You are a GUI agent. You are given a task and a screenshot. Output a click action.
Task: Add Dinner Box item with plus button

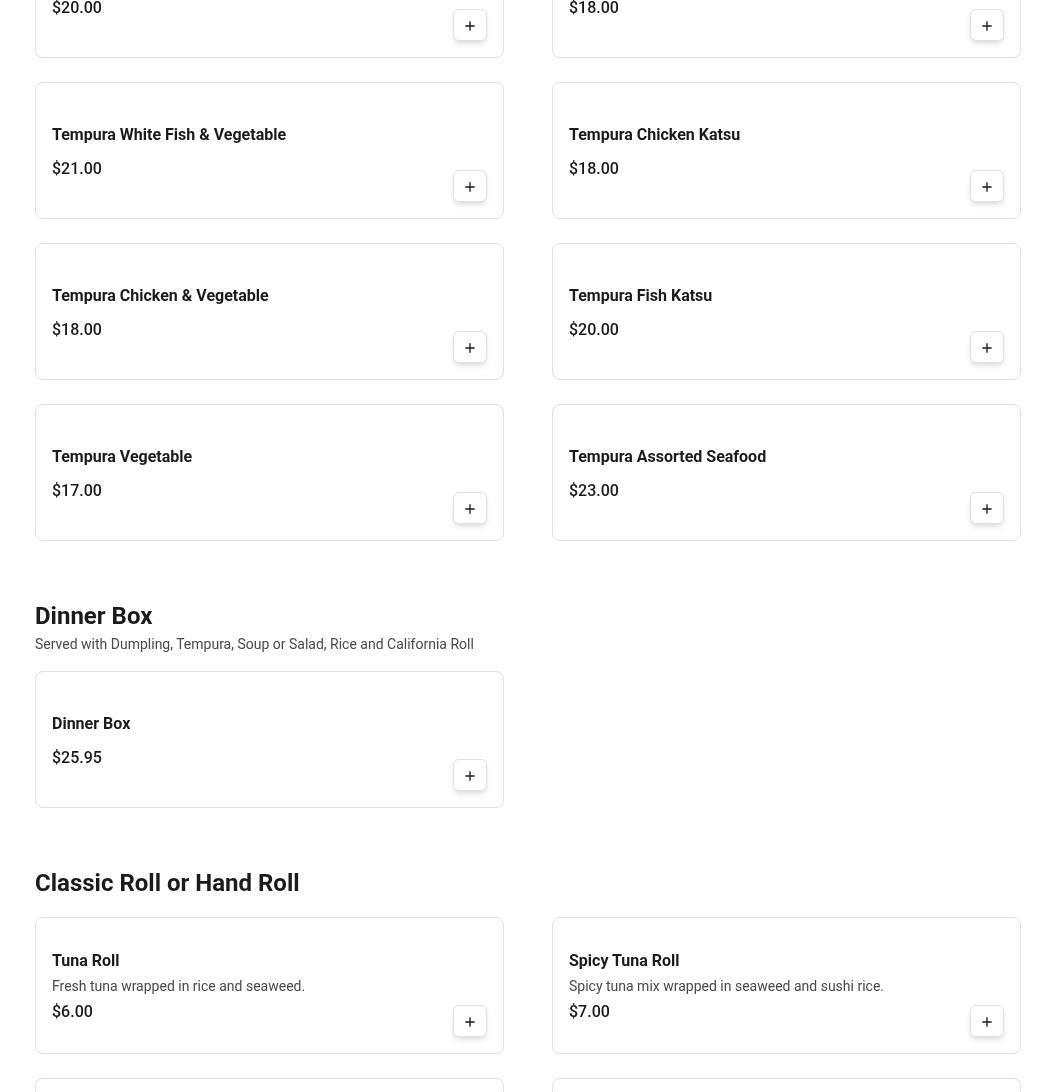click(470, 775)
